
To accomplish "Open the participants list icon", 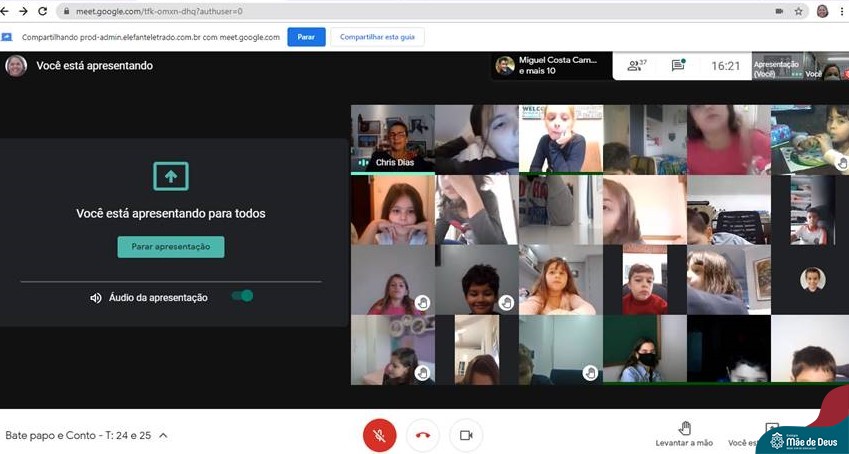I will (636, 66).
